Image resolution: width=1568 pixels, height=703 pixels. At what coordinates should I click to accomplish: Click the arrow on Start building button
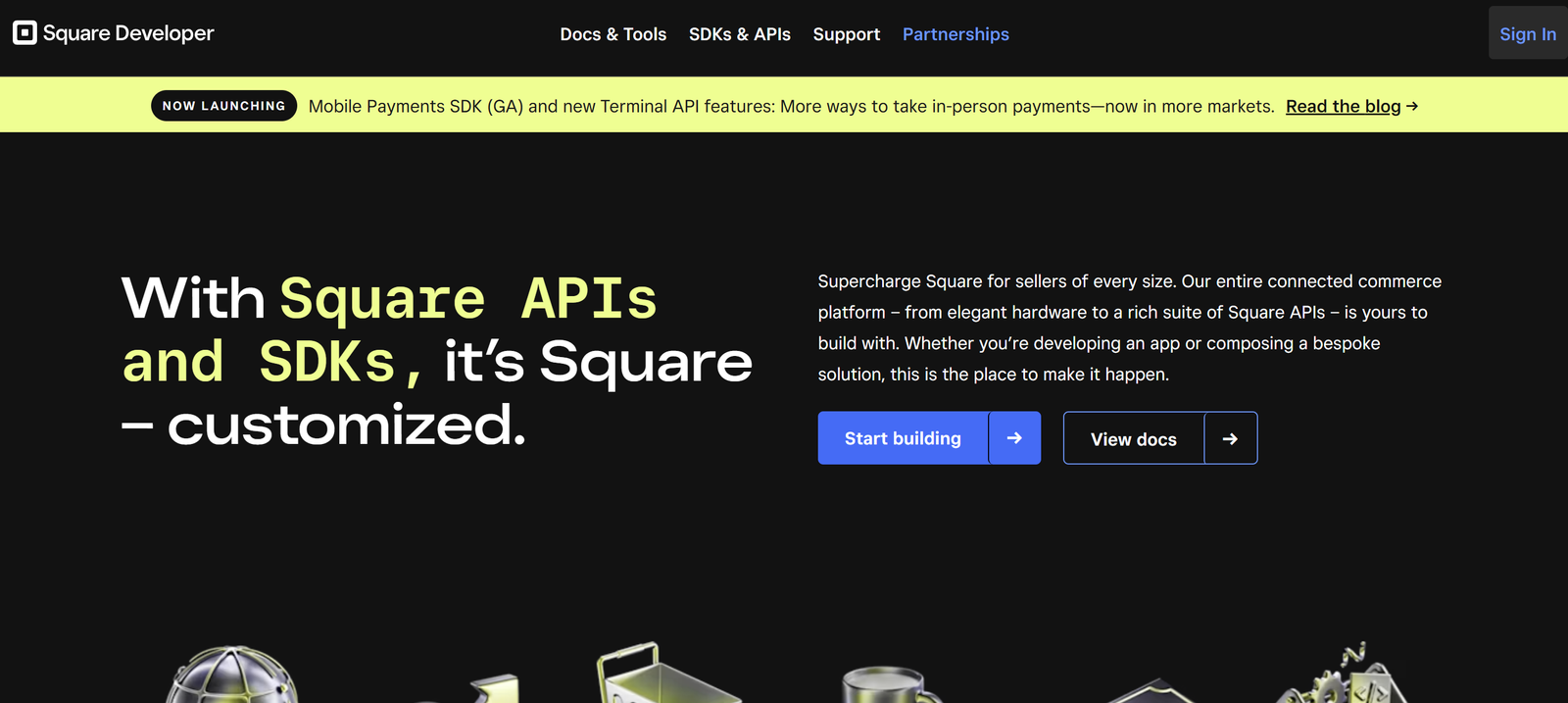1014,438
